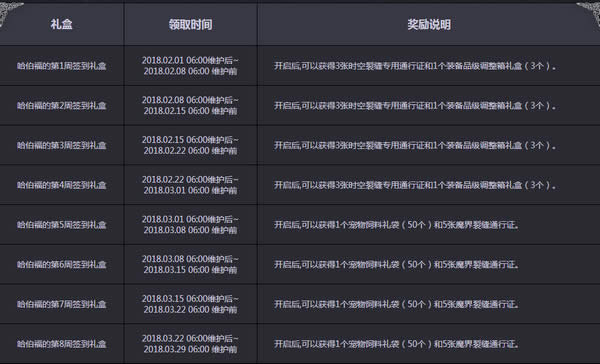Click the claim time starting 2018.03.01
Screen dimensions: 600x364
point(190,225)
